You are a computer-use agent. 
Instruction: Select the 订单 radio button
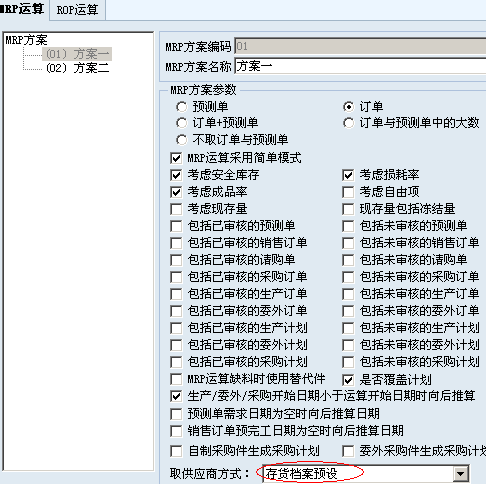pos(348,107)
